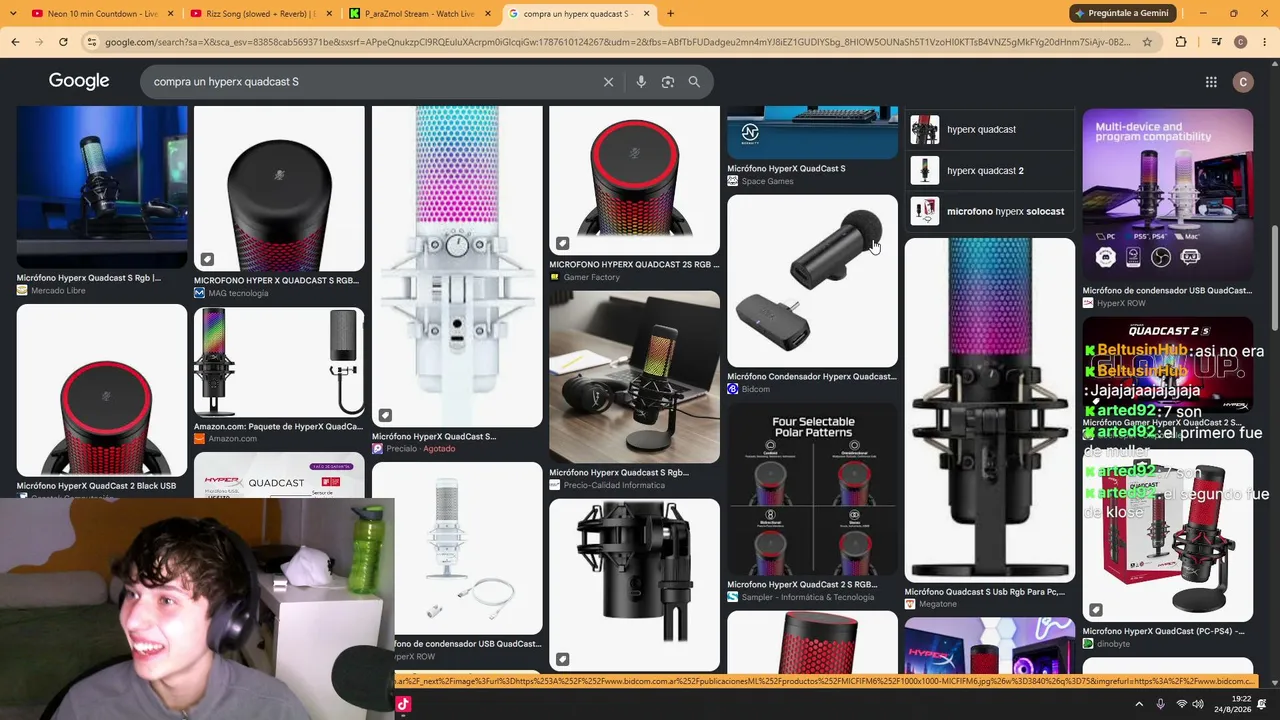Clear the search box with the X icon
This screenshot has width=1280, height=720.
[x=608, y=82]
